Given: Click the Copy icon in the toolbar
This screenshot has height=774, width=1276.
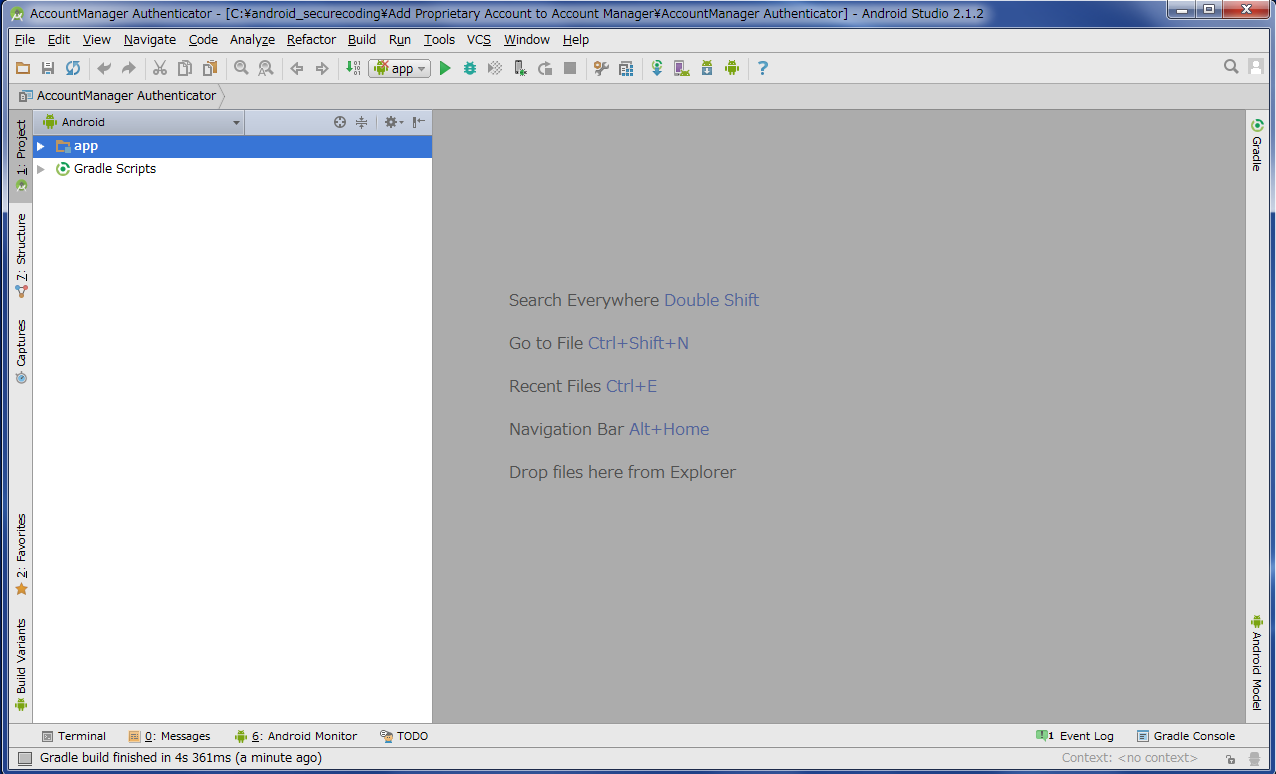Looking at the screenshot, I should (185, 68).
